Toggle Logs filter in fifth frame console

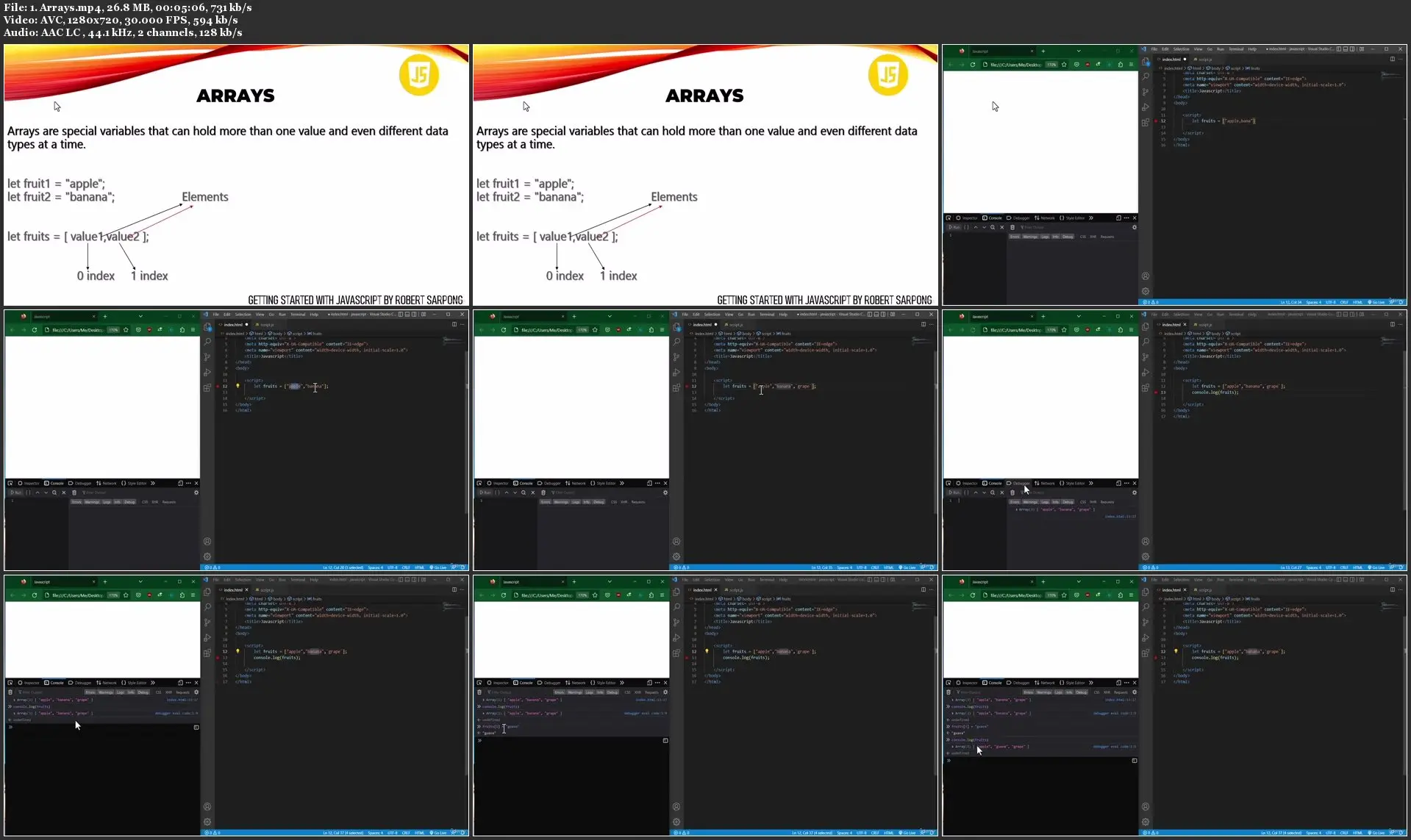[576, 502]
